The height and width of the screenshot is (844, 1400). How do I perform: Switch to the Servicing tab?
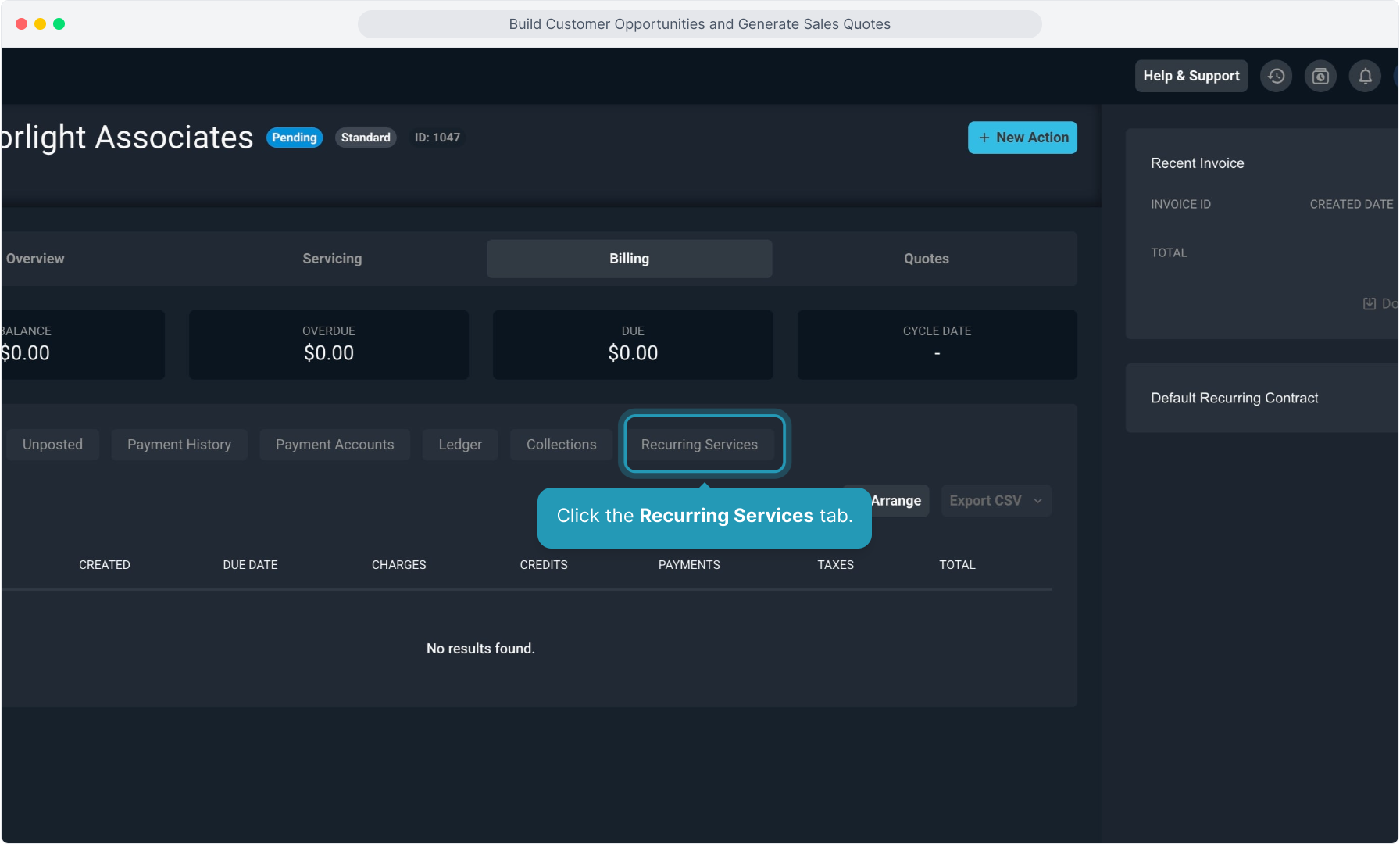coord(332,259)
